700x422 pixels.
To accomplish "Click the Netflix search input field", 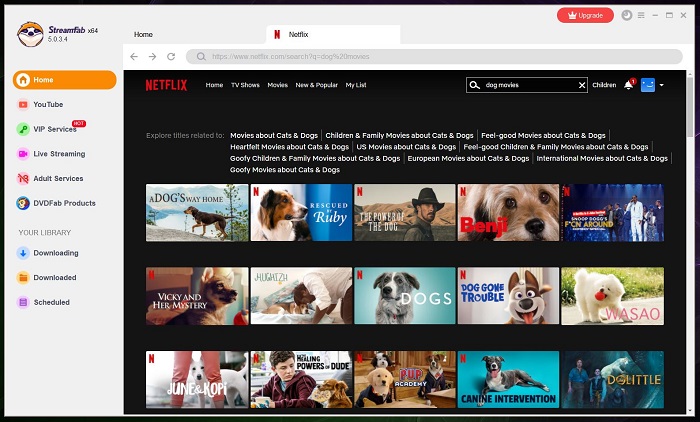I will (x=529, y=85).
